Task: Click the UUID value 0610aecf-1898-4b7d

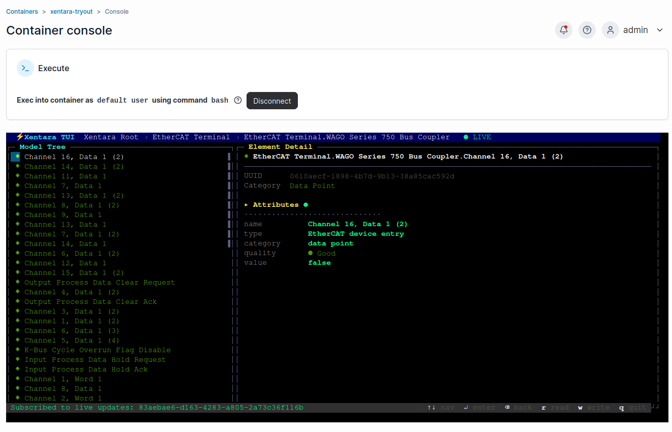Action: 372,176
